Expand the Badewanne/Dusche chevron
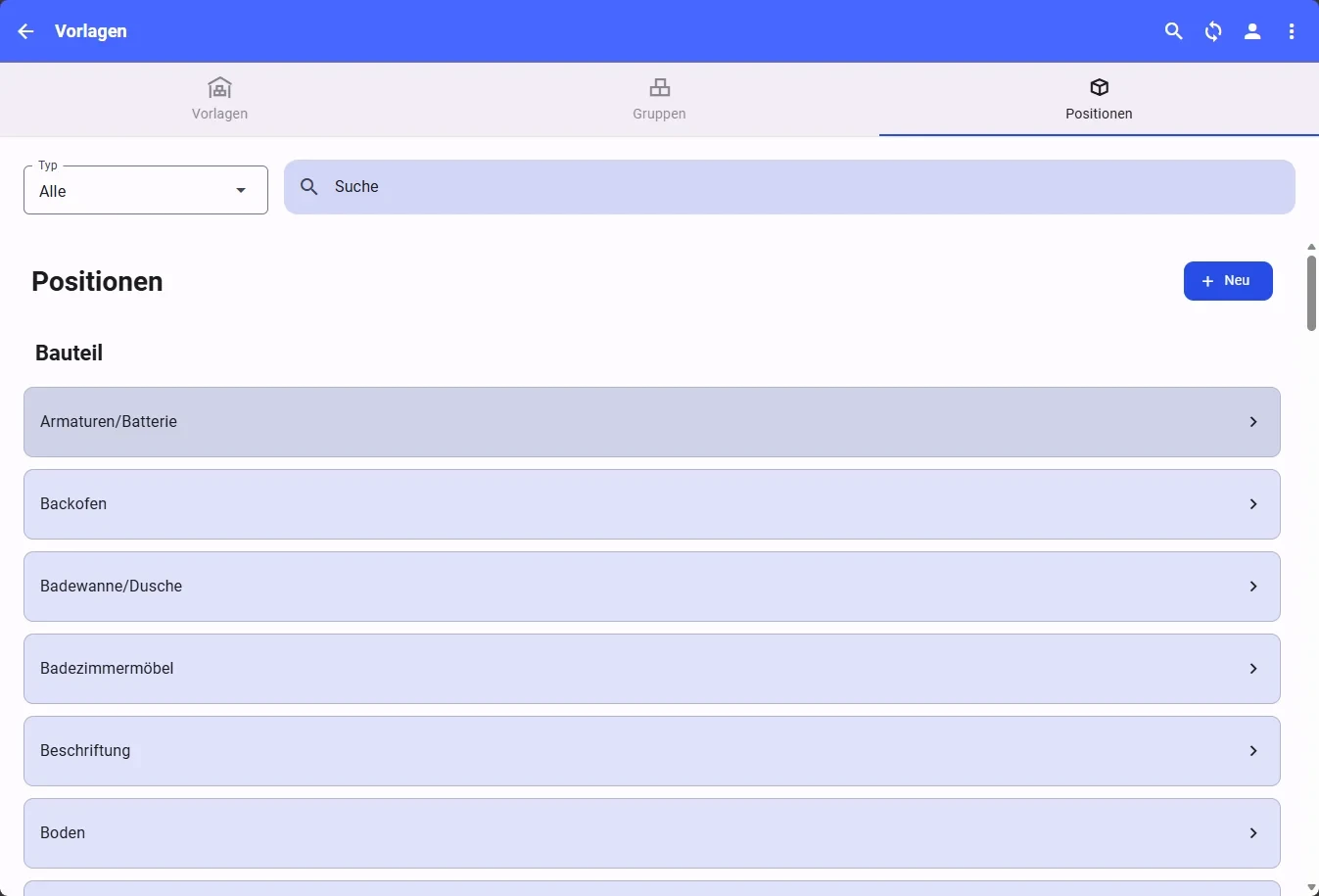 coord(1253,587)
